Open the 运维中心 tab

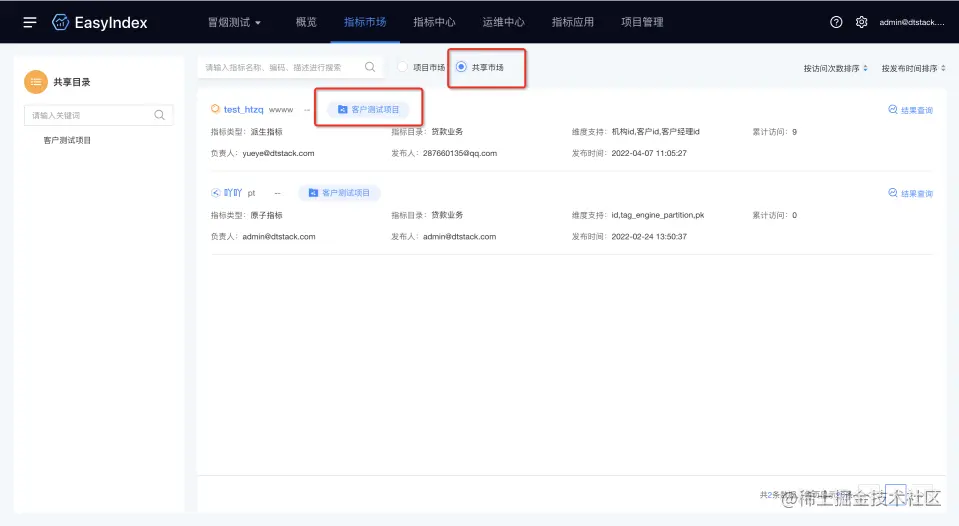tap(503, 22)
